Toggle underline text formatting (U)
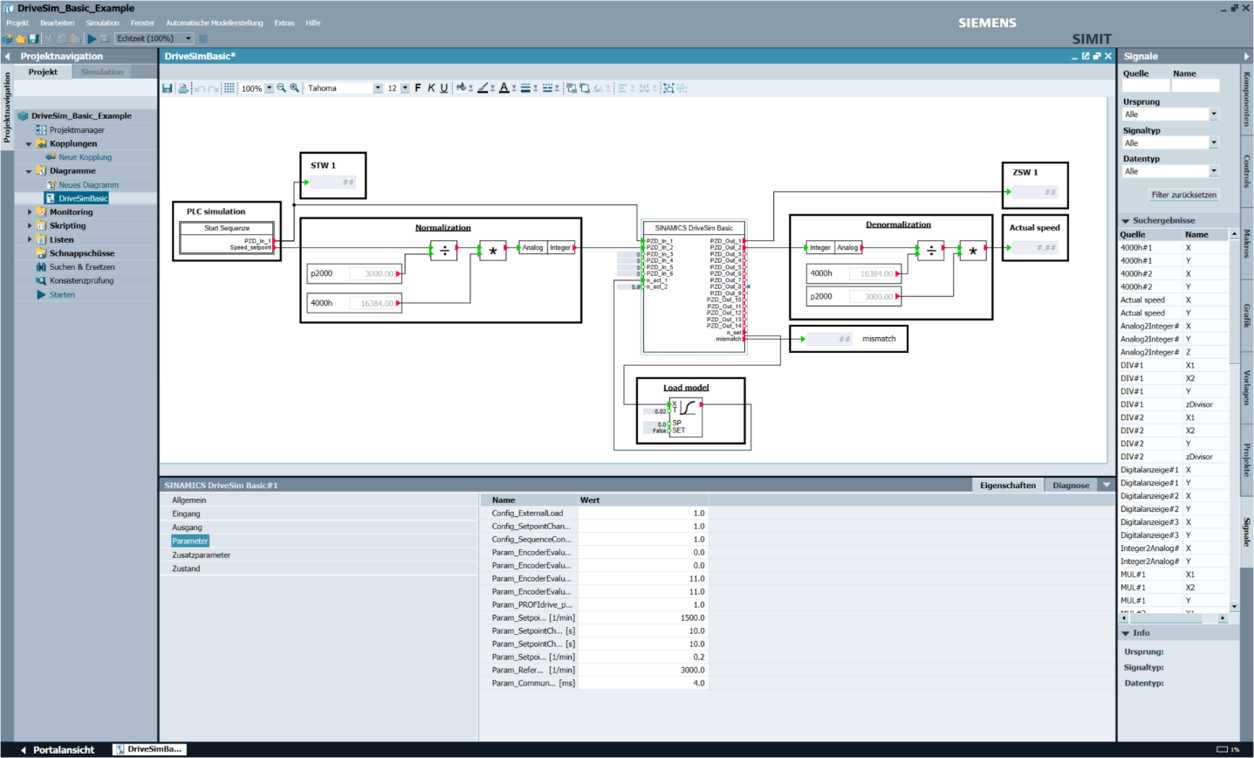Image resolution: width=1254 pixels, height=758 pixels. (444, 88)
